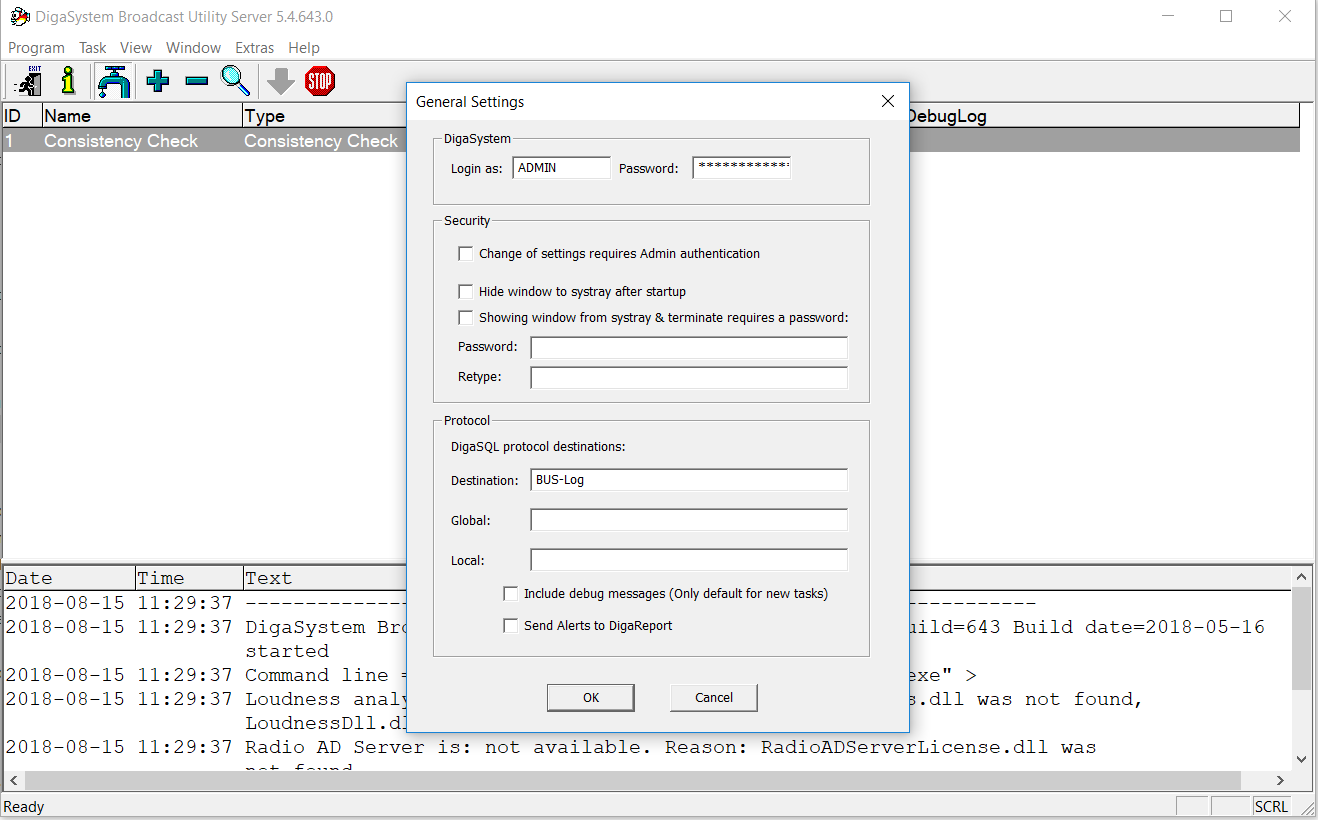Enable 'Send Alerts to DigaReport' option
Screen dimensions: 1318x820
click(511, 626)
